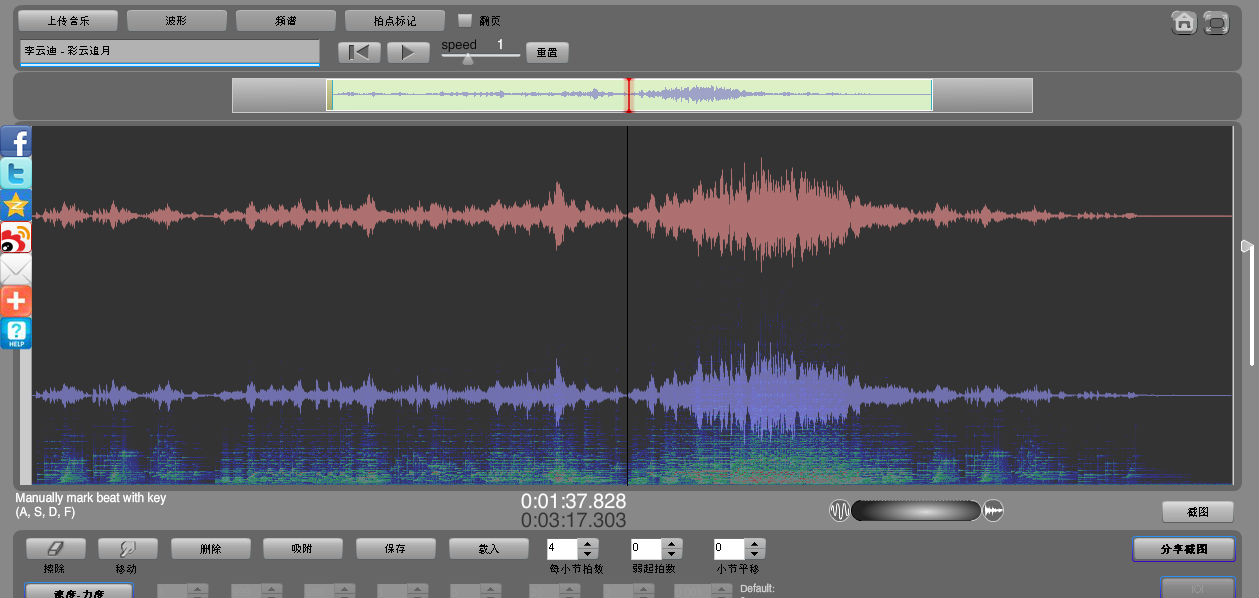Switch to the 波形 waveform view
This screenshot has height=598, width=1259.
click(x=176, y=21)
